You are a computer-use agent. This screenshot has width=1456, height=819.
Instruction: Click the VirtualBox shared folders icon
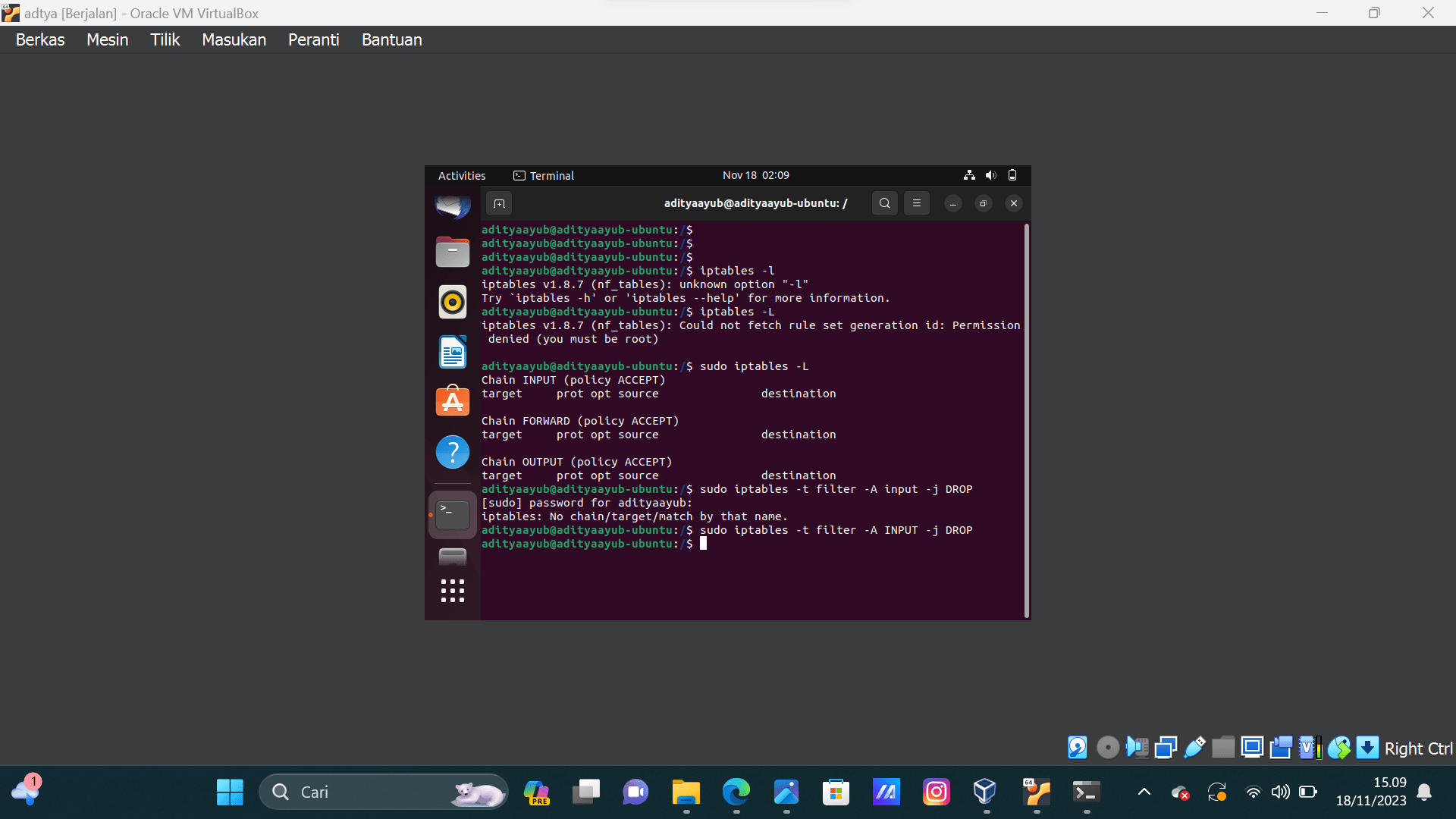point(1223,748)
